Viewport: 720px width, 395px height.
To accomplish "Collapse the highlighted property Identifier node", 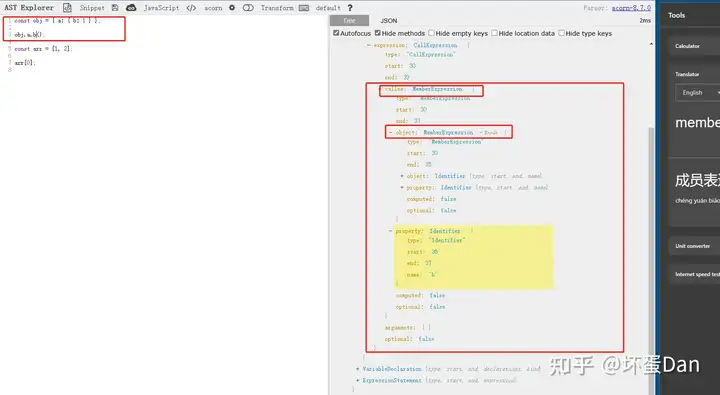I will 391,231.
